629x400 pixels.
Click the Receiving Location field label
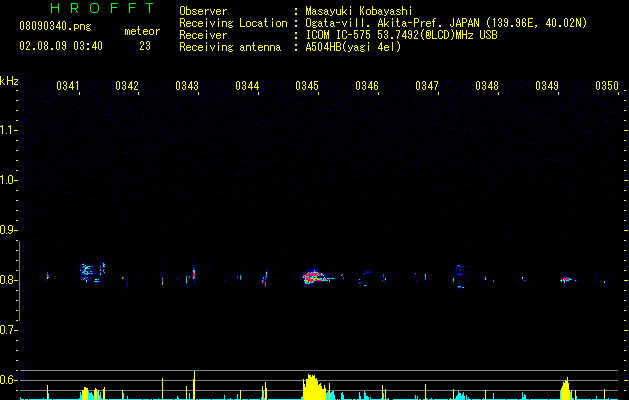[x=233, y=23]
